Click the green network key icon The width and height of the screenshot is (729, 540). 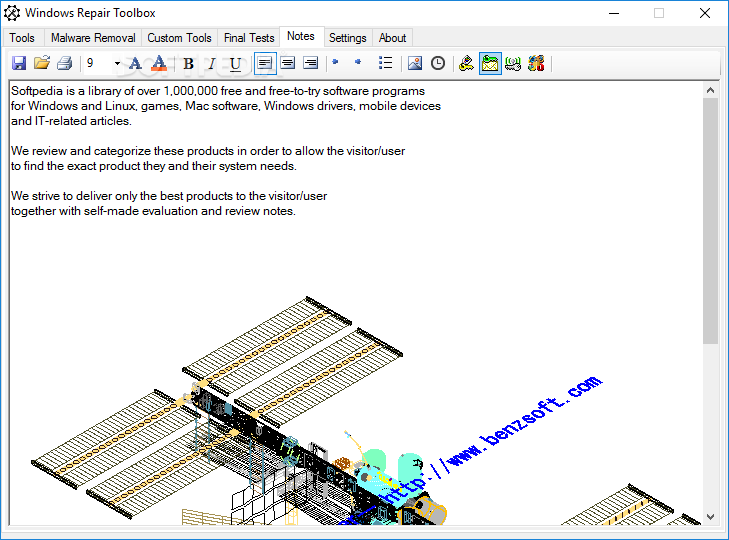513,63
